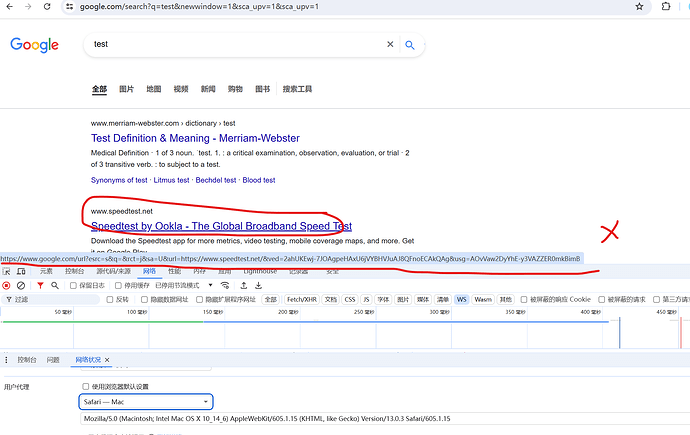690x435 pixels.
Task: Check 使用浏览器默认设置 user agent checkbox
Action: [86, 387]
